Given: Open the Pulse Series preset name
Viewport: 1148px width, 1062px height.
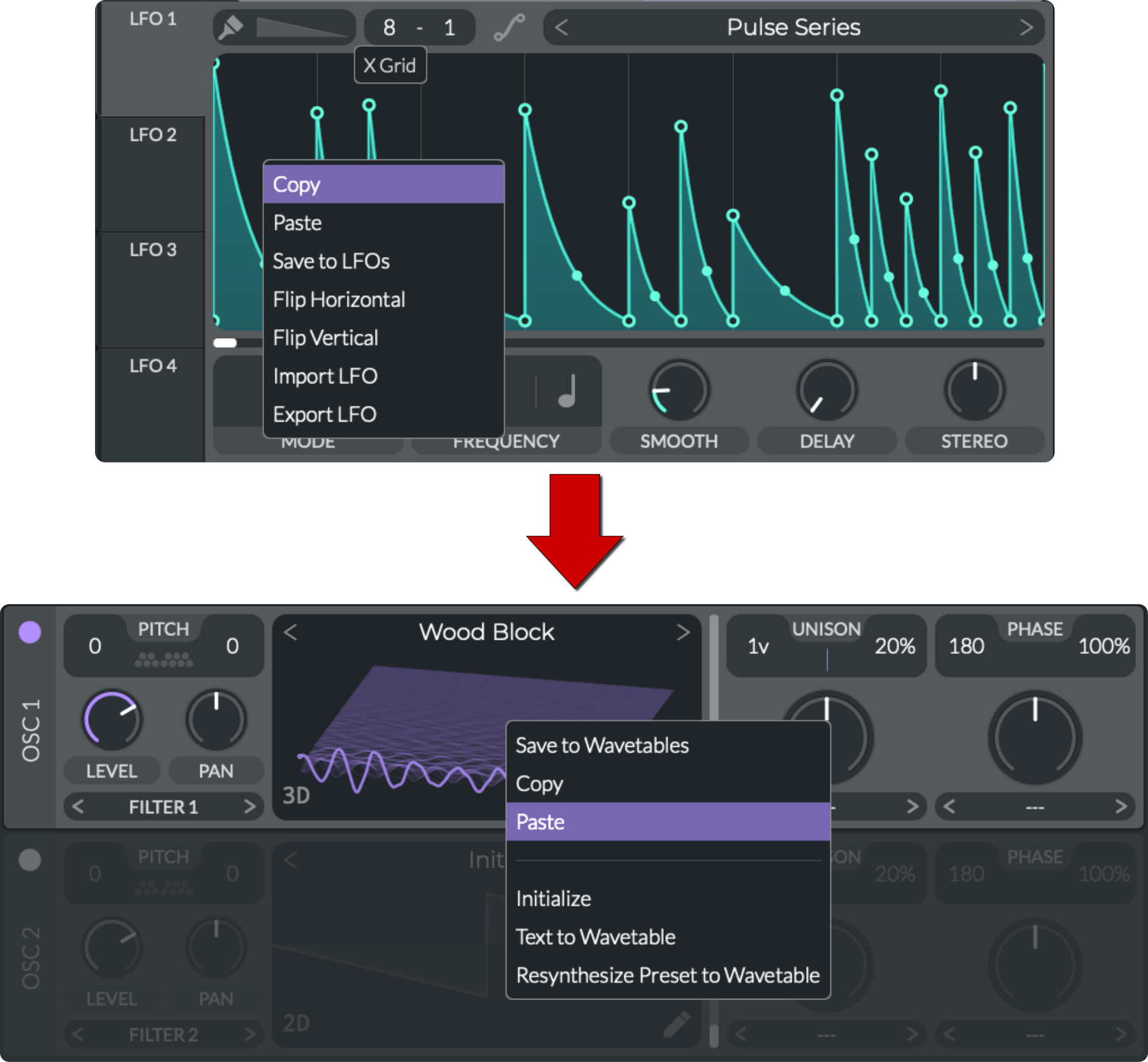Looking at the screenshot, I should click(793, 27).
